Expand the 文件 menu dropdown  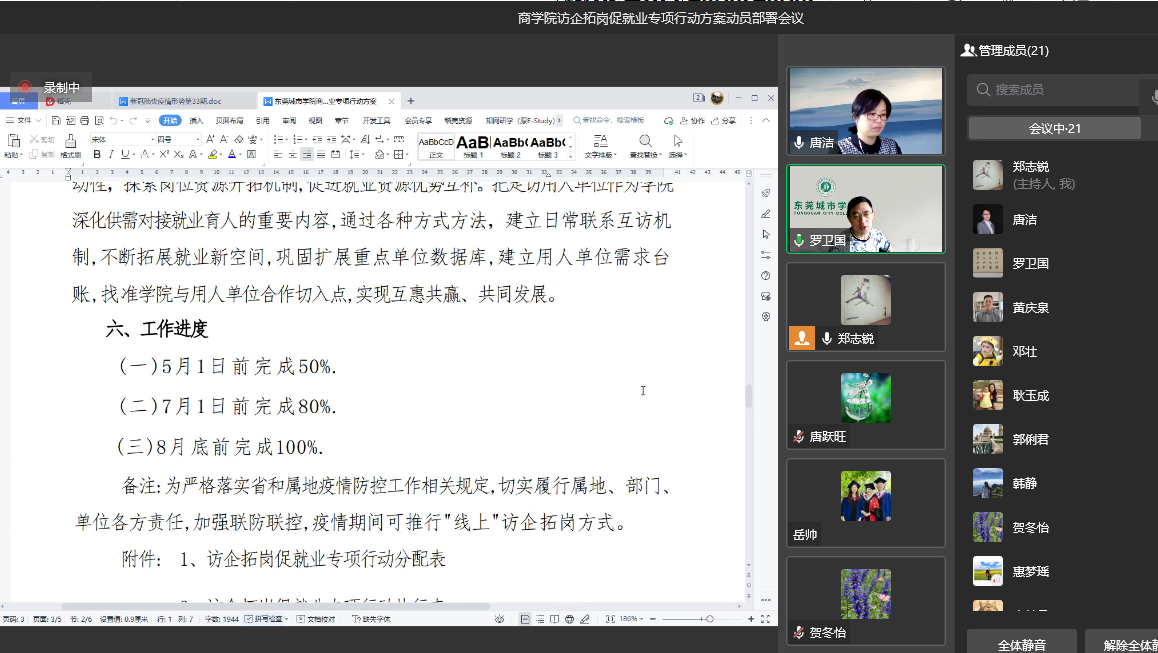[x=24, y=120]
